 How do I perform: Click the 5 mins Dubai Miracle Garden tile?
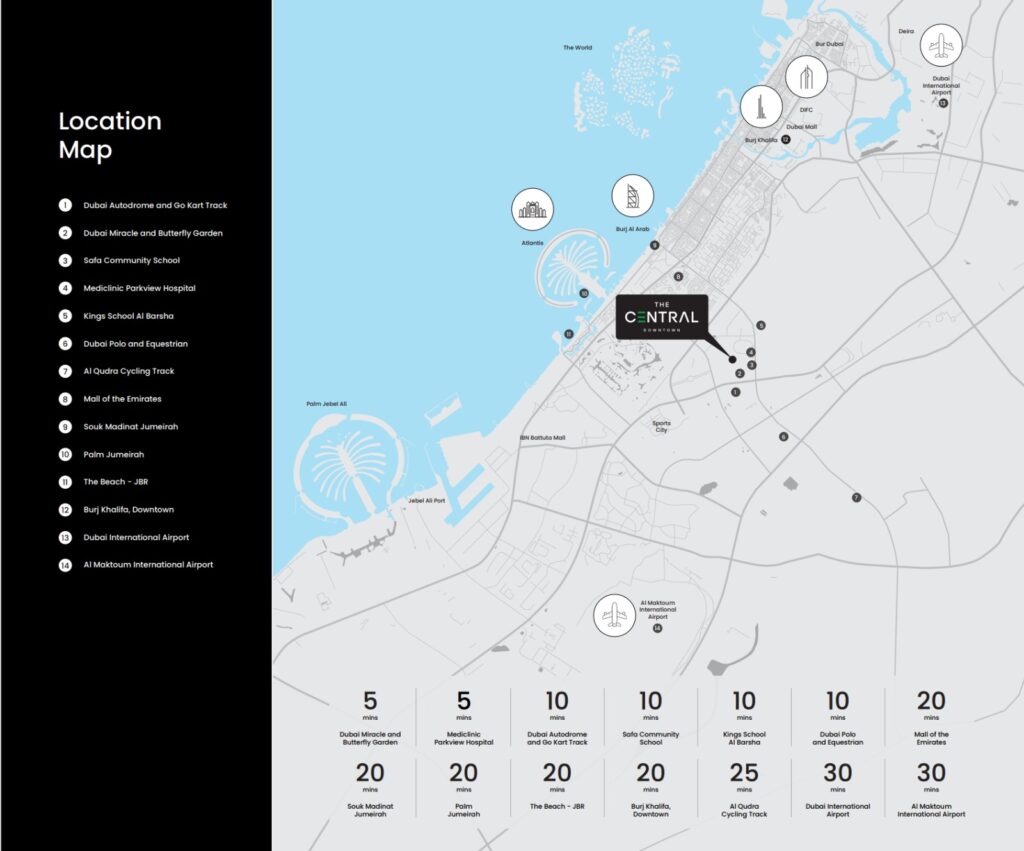coord(370,718)
